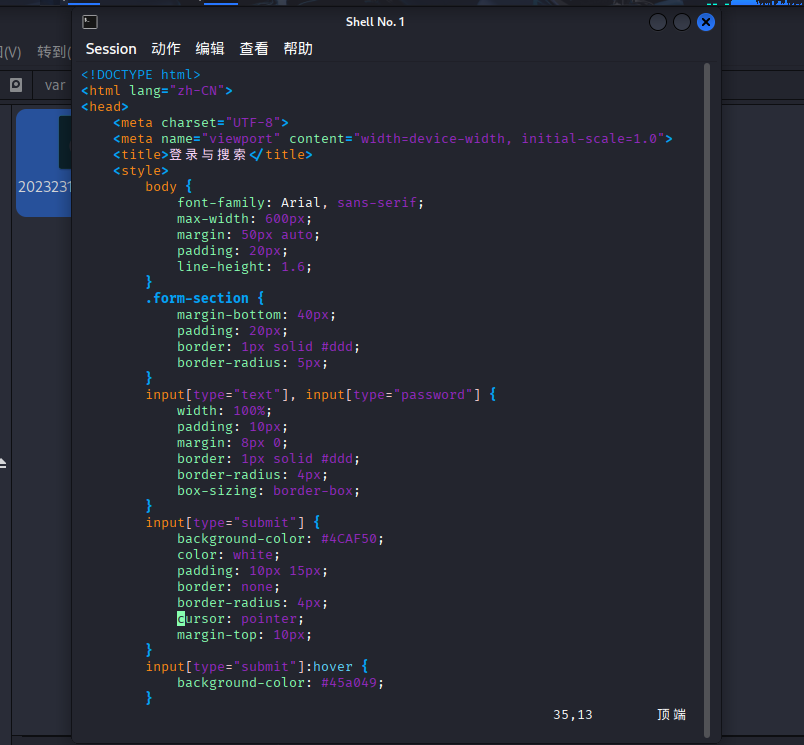Click the '<head>' tag line
Screen dimensions: 804x745
[x=105, y=107]
